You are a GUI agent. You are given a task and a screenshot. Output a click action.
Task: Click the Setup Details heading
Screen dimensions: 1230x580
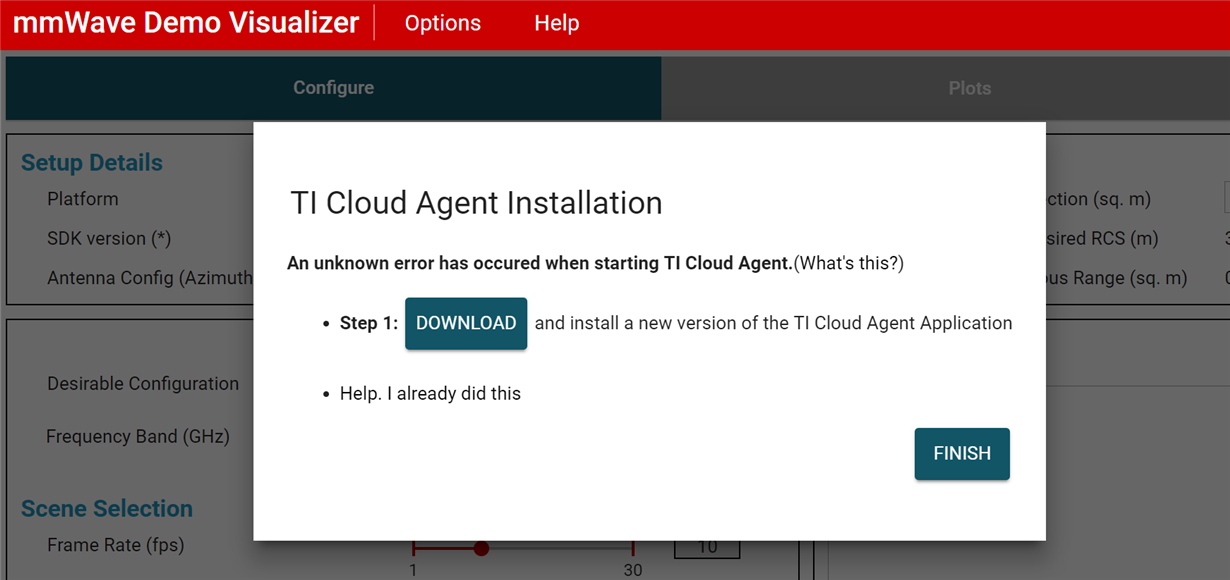[x=92, y=163]
